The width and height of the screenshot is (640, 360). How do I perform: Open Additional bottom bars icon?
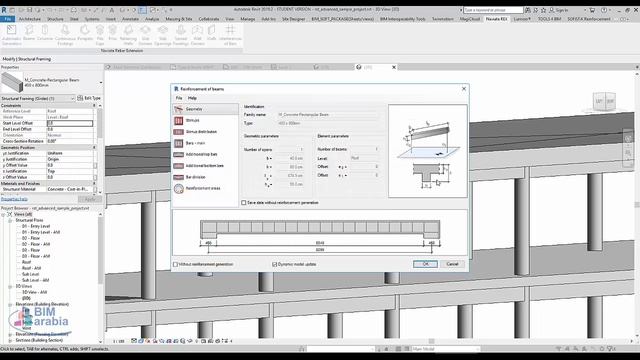(178, 166)
